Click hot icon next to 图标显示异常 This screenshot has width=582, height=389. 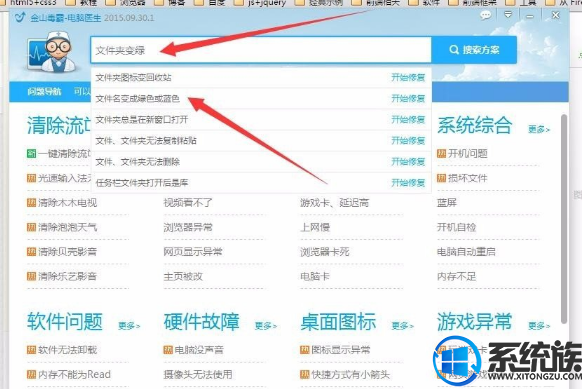[x=305, y=350]
